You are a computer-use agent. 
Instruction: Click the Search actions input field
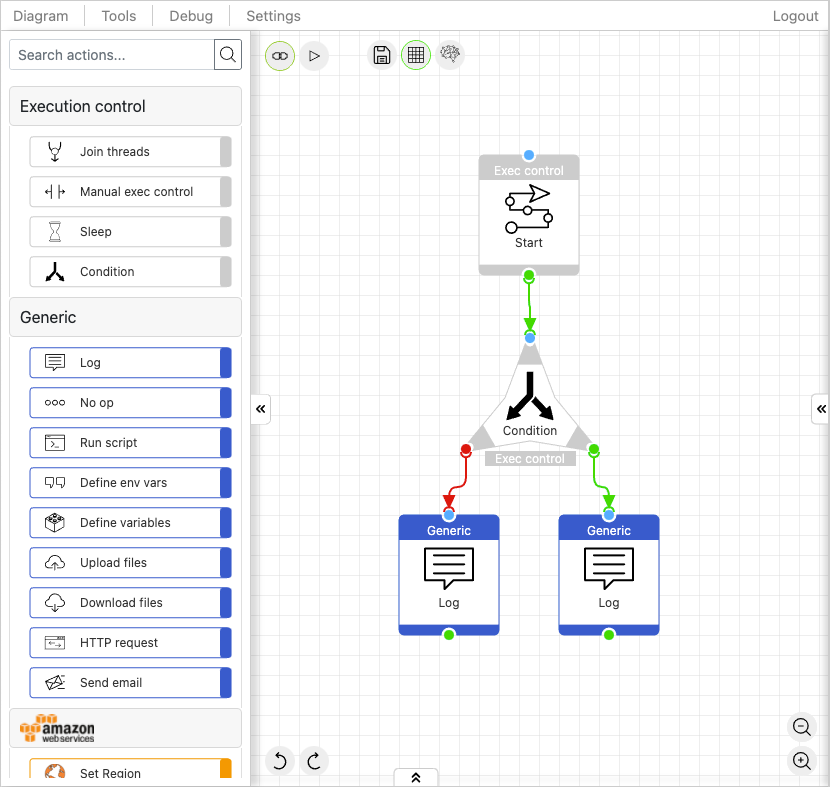[112, 55]
